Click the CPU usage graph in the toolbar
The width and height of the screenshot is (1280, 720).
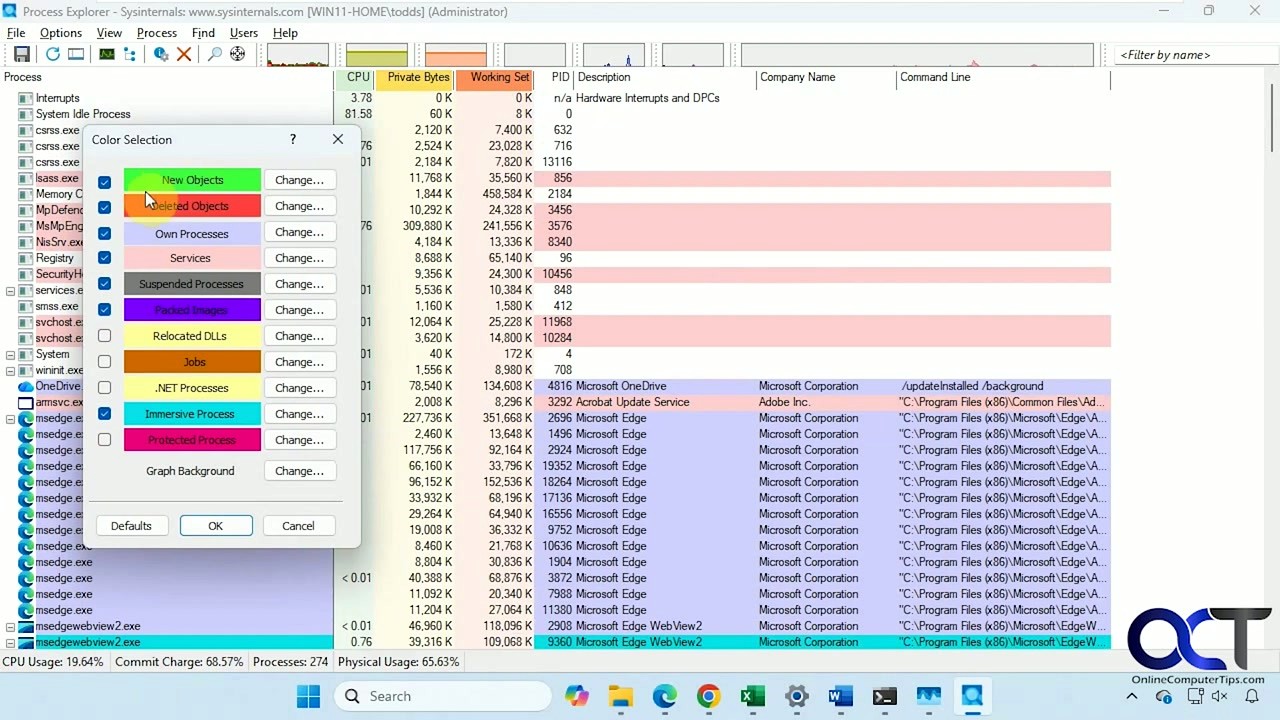coord(298,54)
